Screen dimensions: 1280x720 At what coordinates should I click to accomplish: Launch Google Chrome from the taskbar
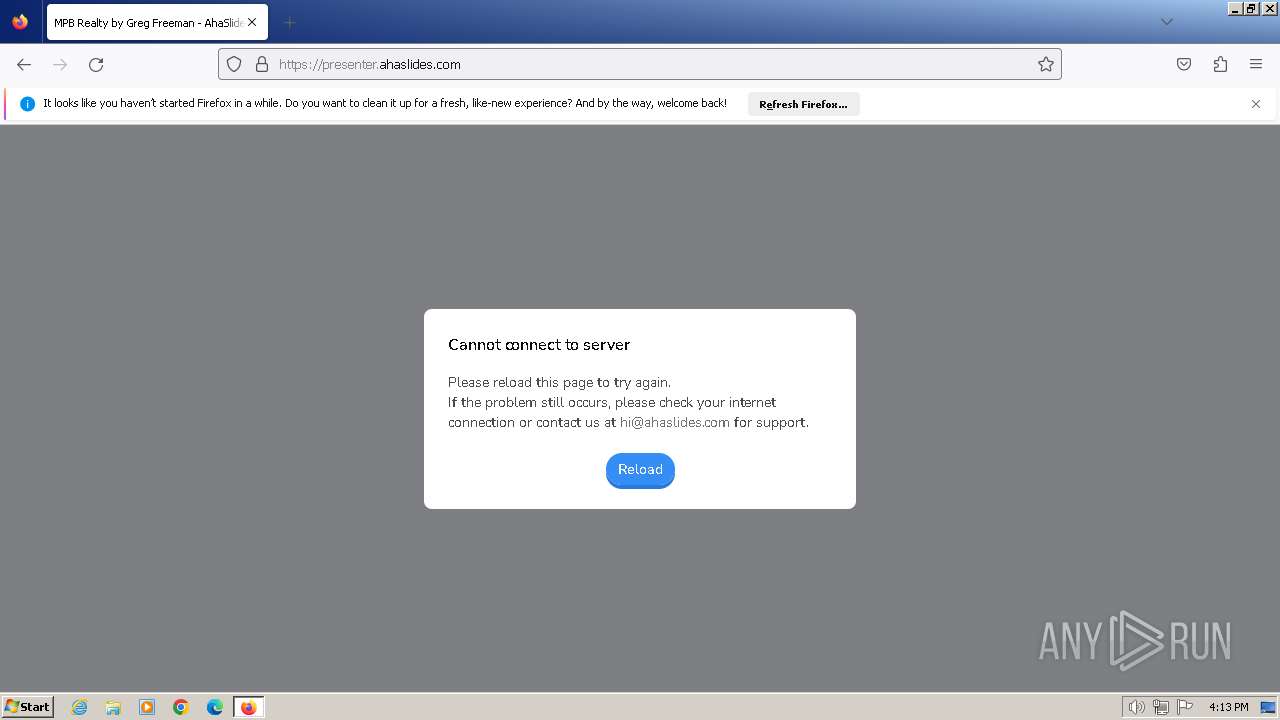click(x=181, y=707)
